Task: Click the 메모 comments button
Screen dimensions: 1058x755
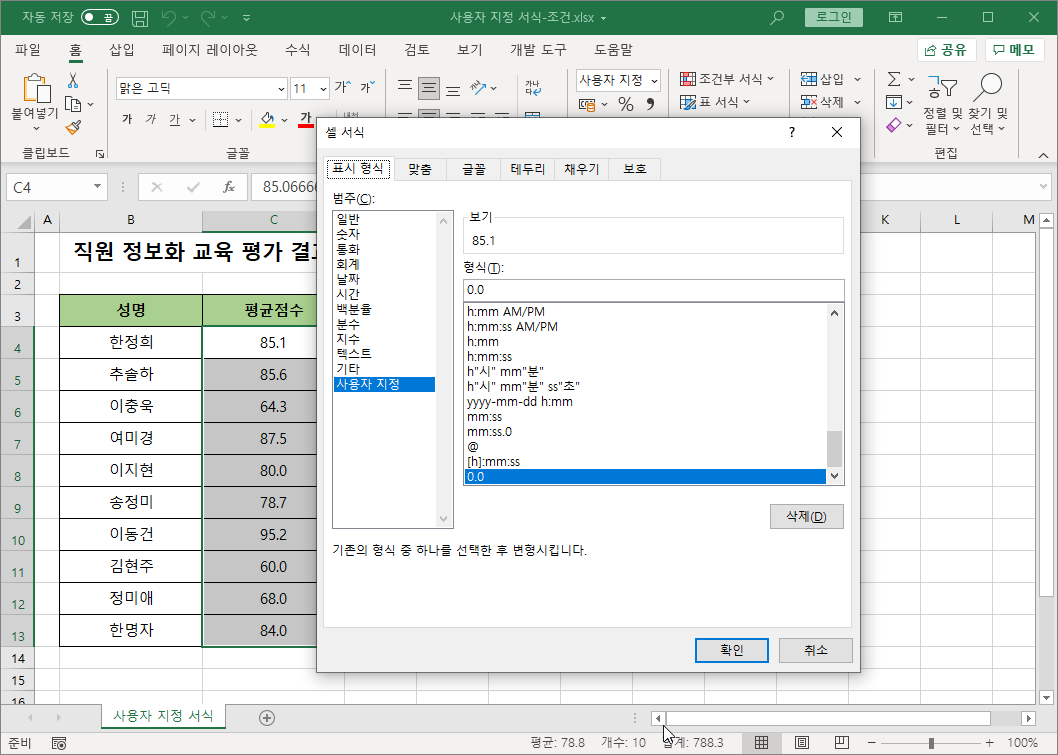Action: tap(1014, 50)
